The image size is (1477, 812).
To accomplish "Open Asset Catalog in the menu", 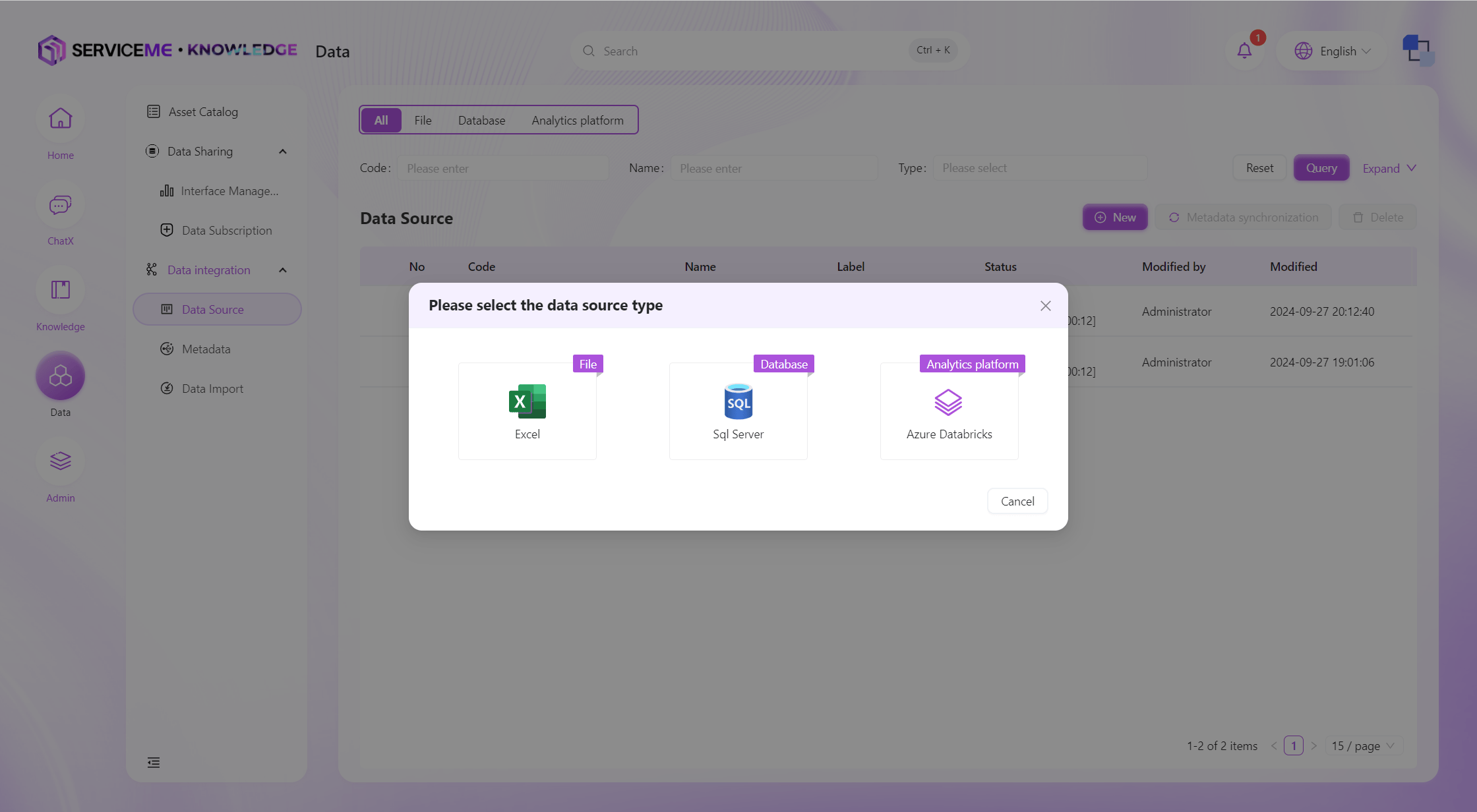I will 203,112.
